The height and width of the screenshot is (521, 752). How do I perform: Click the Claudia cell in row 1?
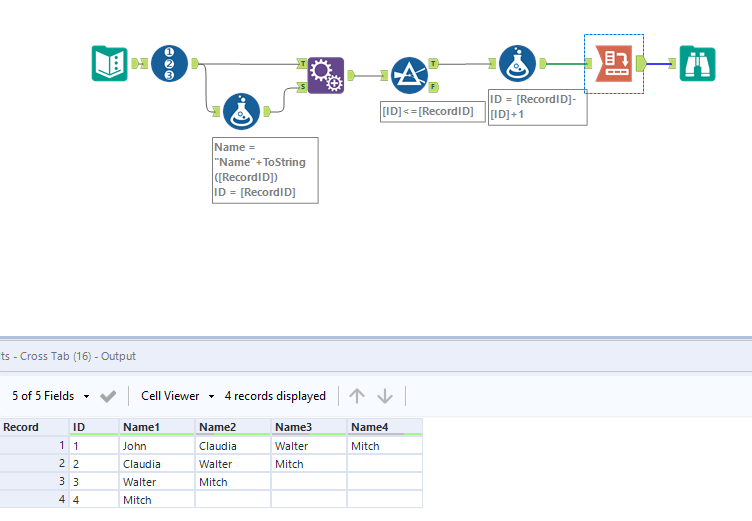pyautogui.click(x=233, y=446)
